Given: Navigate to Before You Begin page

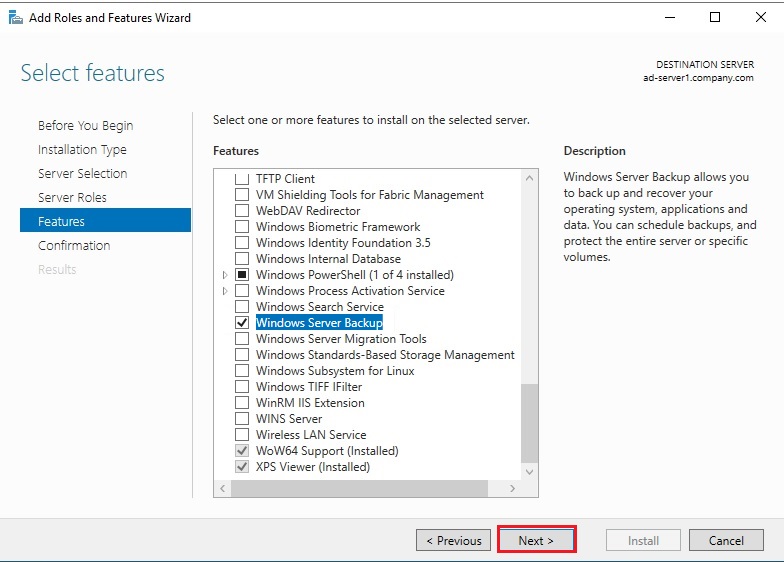Looking at the screenshot, I should [85, 125].
